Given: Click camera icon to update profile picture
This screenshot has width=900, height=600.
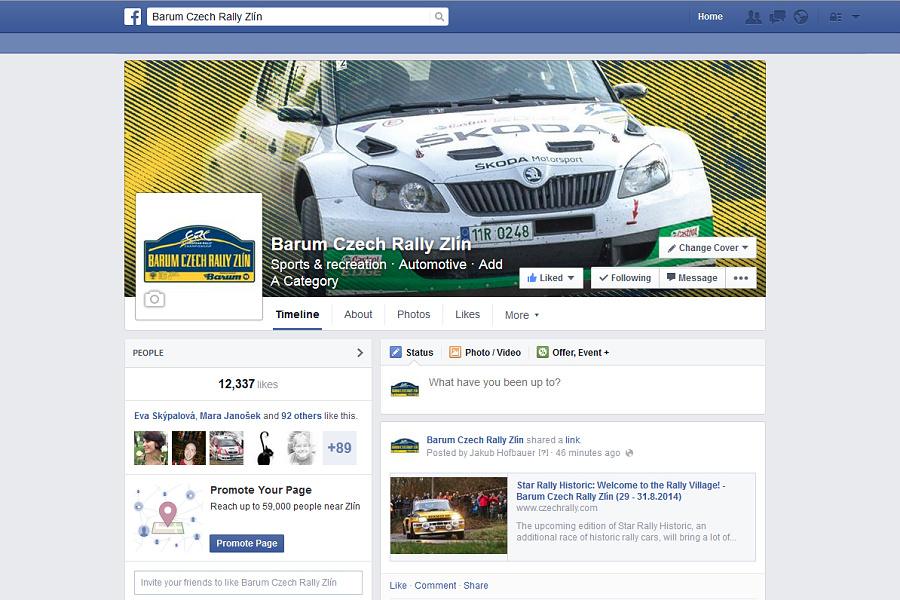Looking at the screenshot, I should pyautogui.click(x=154, y=299).
